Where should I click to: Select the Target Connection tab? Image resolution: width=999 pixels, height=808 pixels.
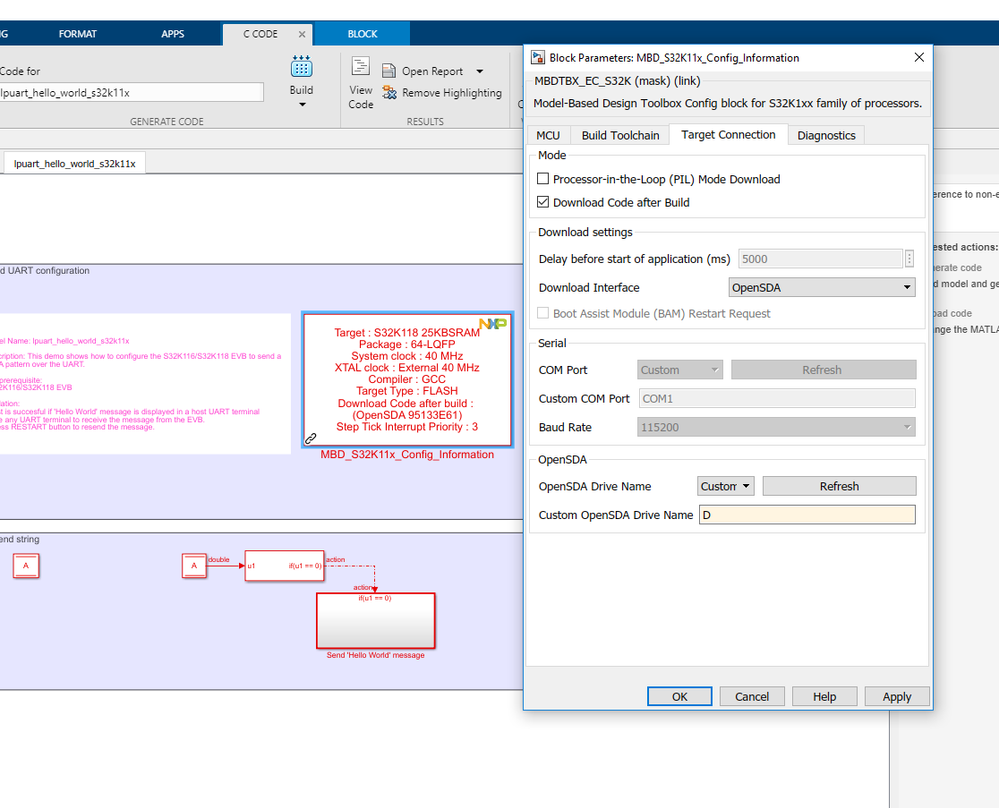click(x=728, y=134)
